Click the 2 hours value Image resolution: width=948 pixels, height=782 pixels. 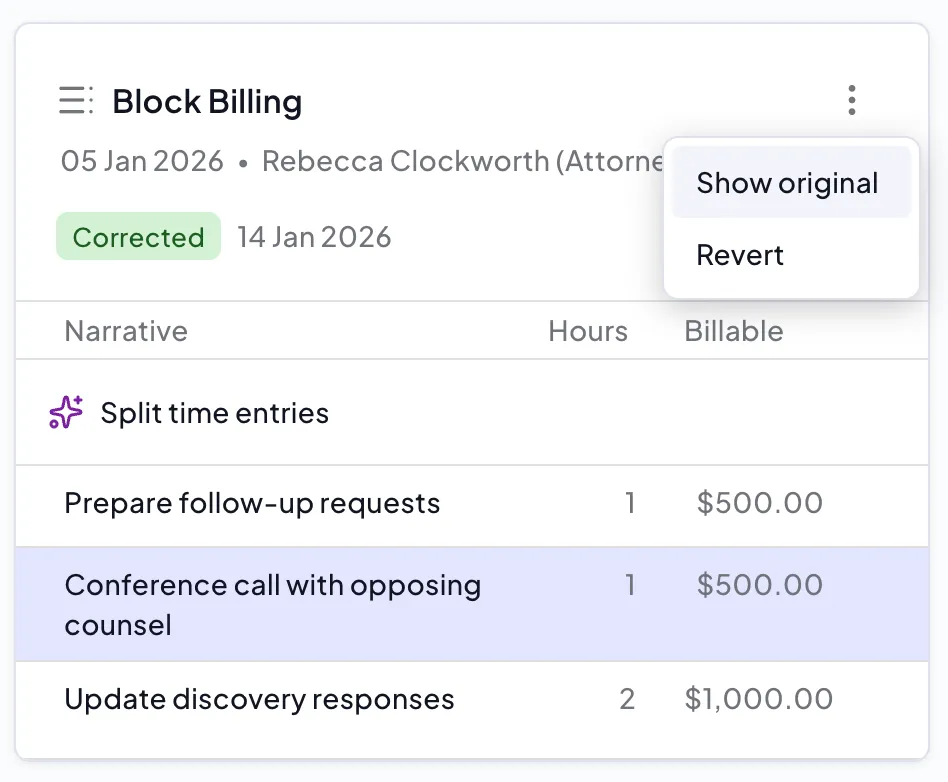[627, 699]
